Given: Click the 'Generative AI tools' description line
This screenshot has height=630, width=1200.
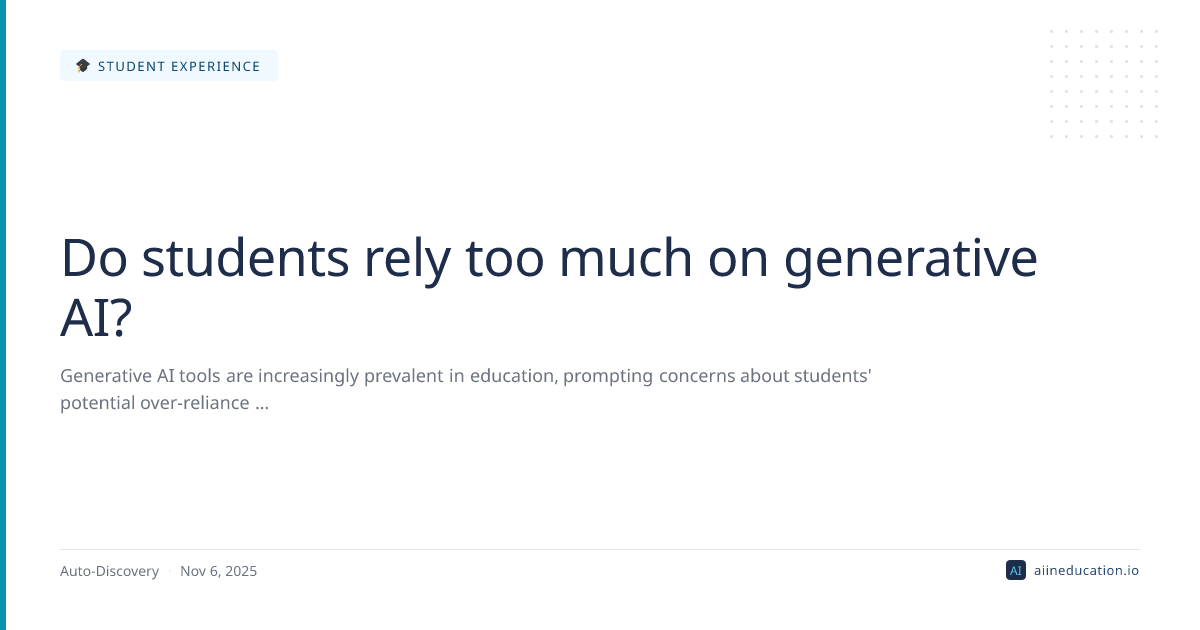Looking at the screenshot, I should point(467,376).
